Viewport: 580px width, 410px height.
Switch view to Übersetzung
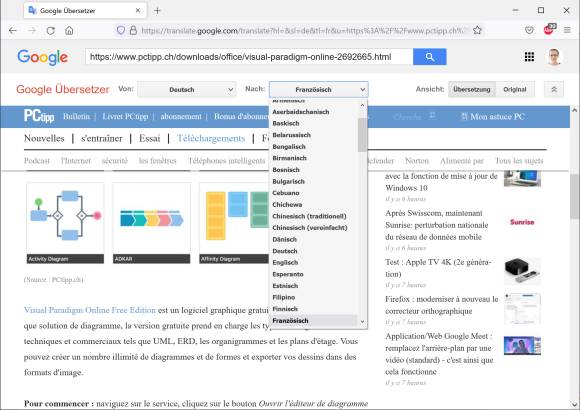[472, 90]
